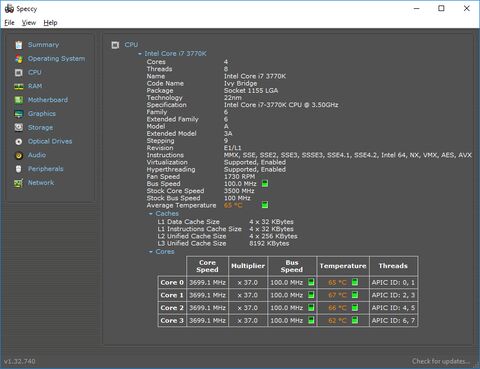Image resolution: width=480 pixels, height=369 pixels.
Task: Click Core 3 bus speed graph icon
Action: click(x=311, y=320)
